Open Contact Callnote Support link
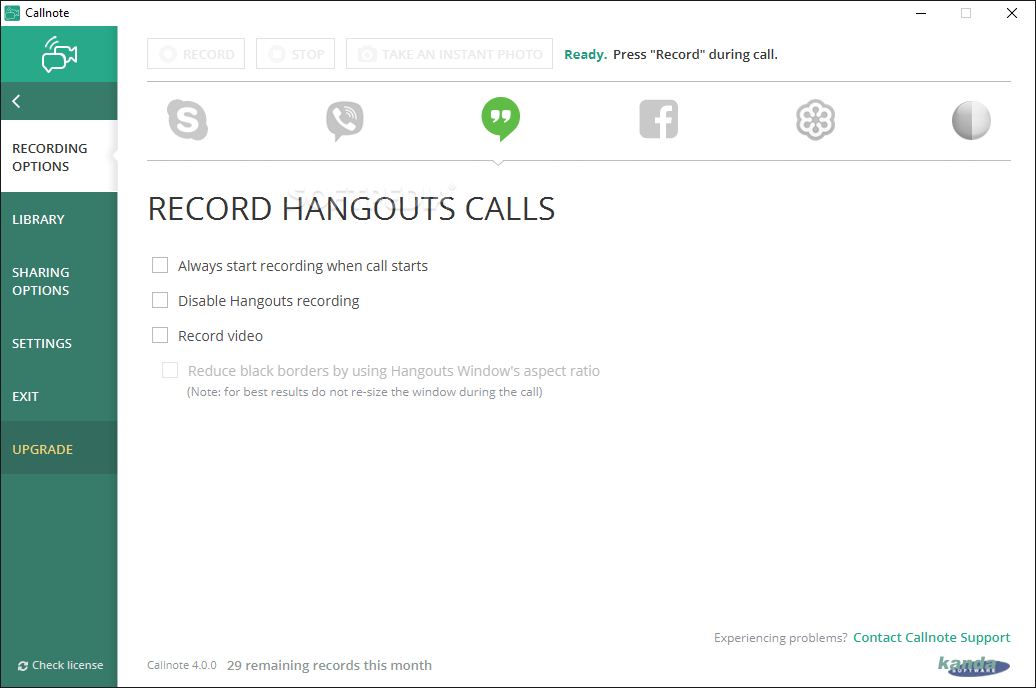This screenshot has height=688, width=1036. coord(932,637)
